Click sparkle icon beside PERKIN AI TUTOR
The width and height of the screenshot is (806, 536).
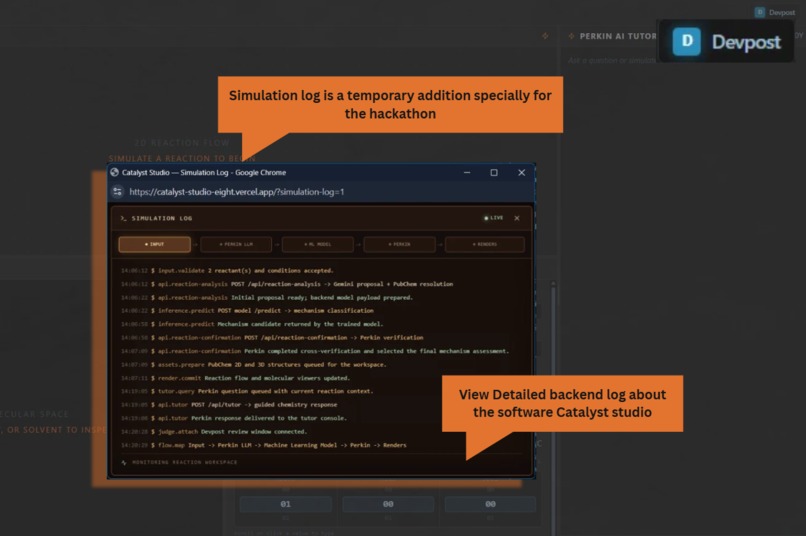click(x=572, y=36)
